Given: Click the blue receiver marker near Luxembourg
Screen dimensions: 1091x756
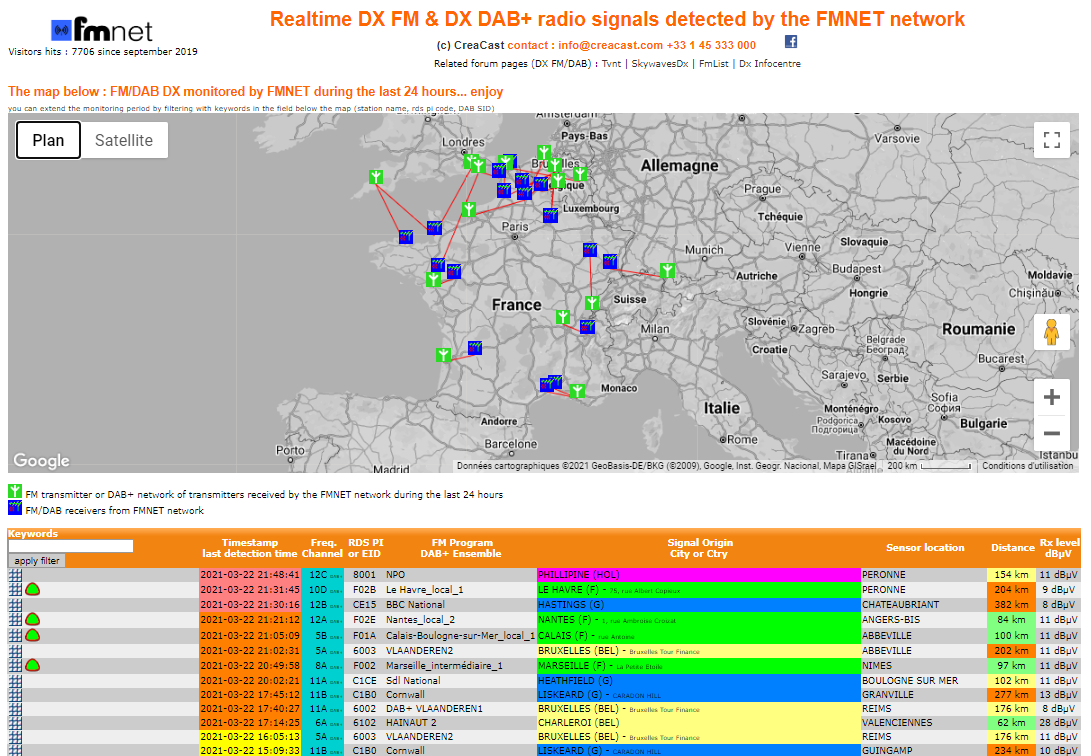Looking at the screenshot, I should click(550, 216).
